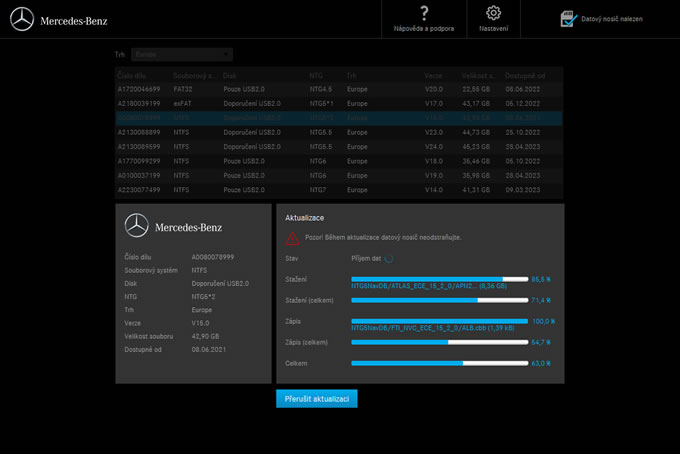Click the 44,73 GB size cell
This screenshot has height=454, width=680.
[x=476, y=132]
